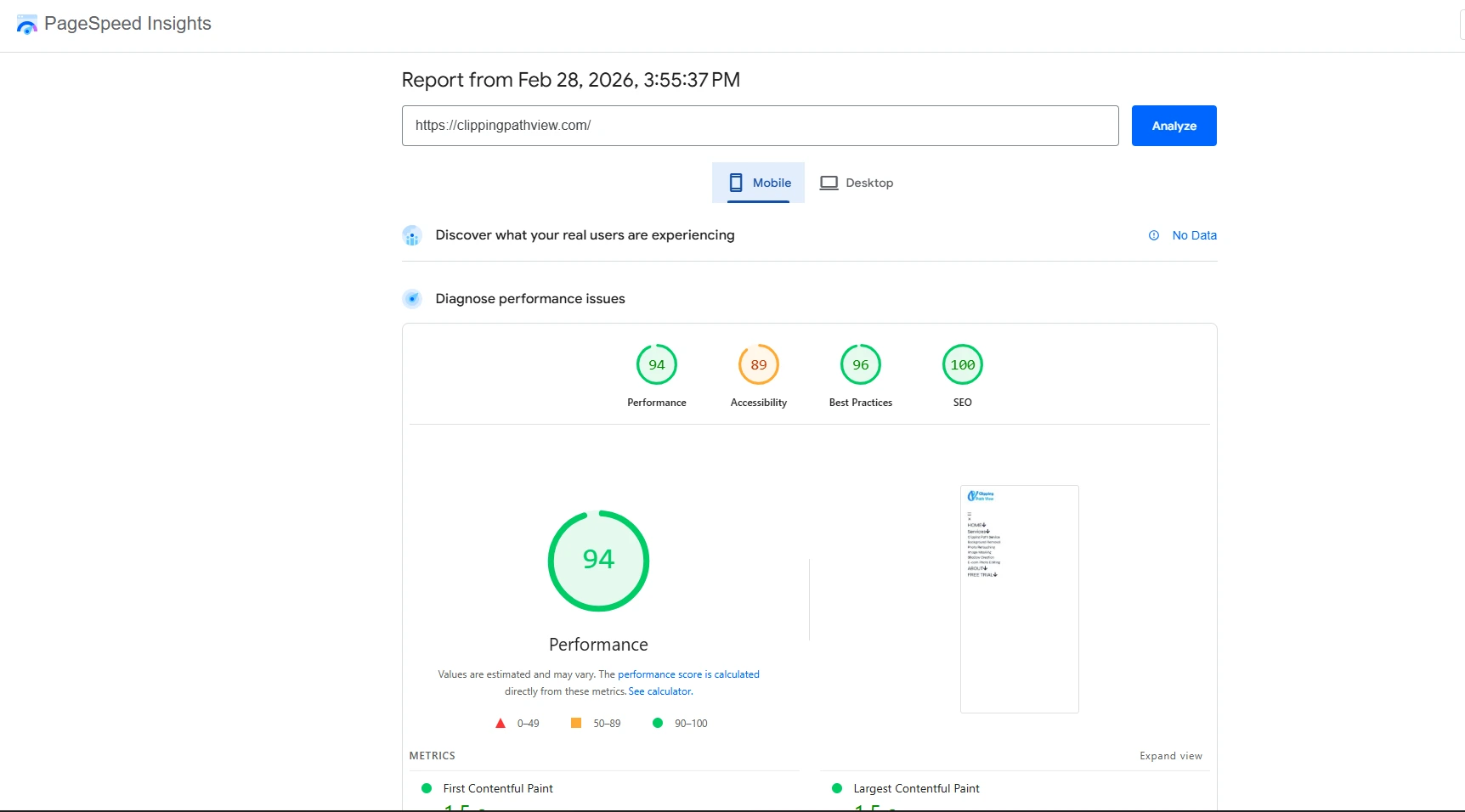Click the PageSpeed Insights logo icon
The image size is (1465, 812).
27,25
